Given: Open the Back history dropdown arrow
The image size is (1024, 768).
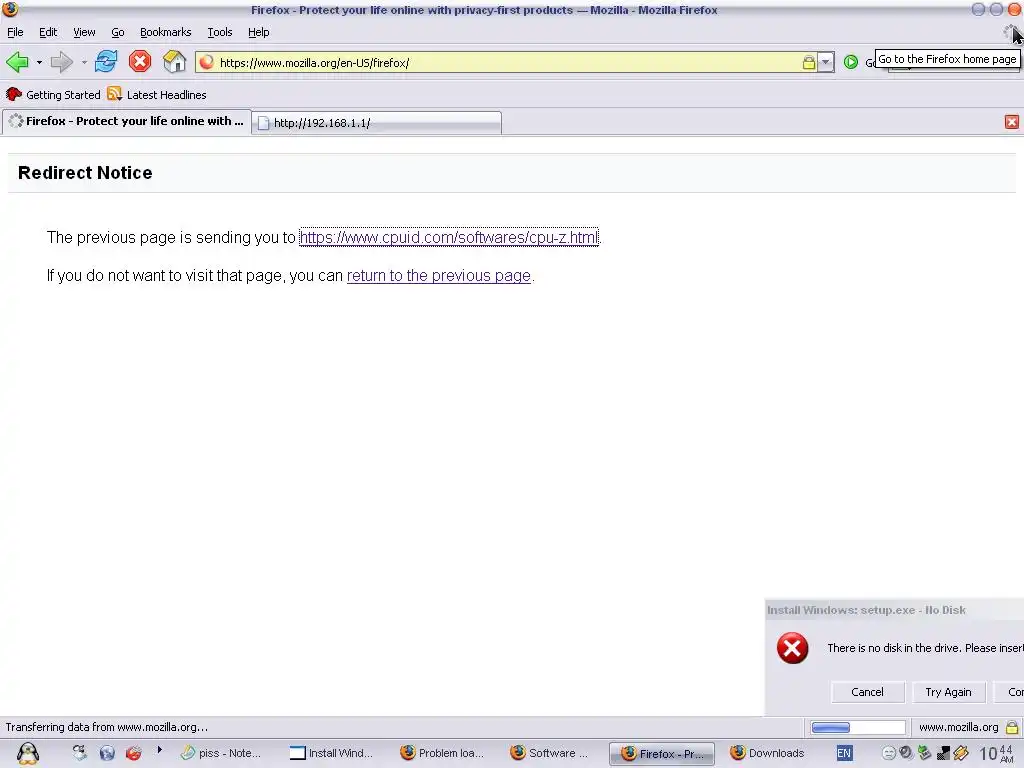Looking at the screenshot, I should pos(39,63).
